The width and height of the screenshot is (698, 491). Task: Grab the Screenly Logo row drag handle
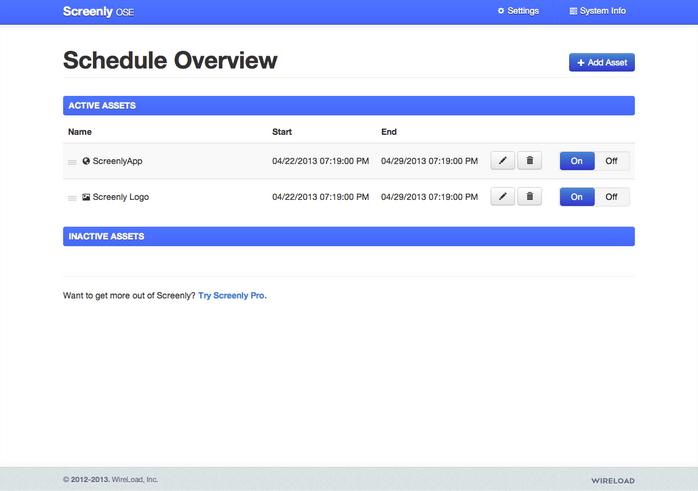(x=72, y=198)
